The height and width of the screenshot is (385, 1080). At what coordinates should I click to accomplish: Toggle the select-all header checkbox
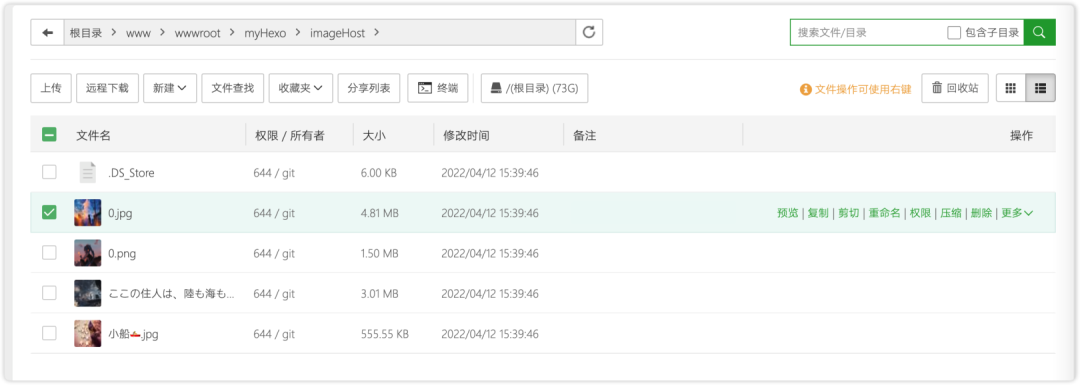click(x=49, y=135)
